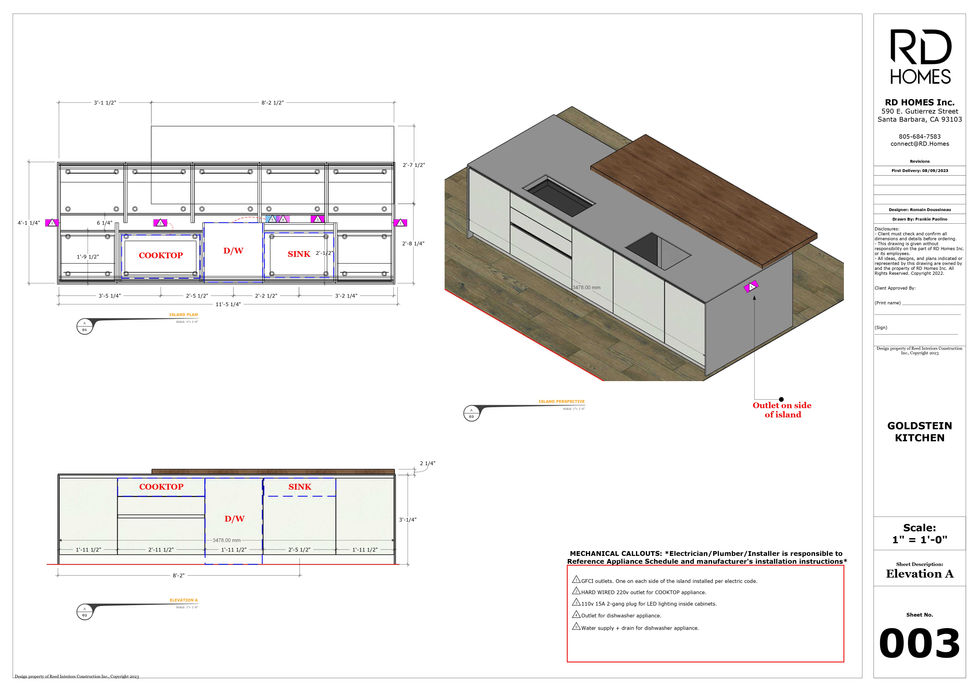
Task: Click the MECHANICAL CALLOUTS heading
Action: (x=707, y=557)
